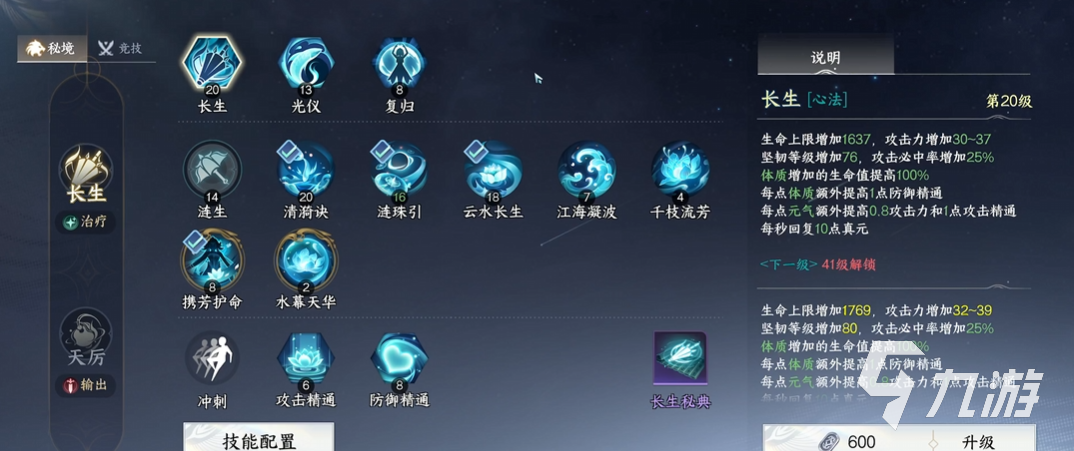This screenshot has width=1074, height=451.
Task: Select the 攻击精通 skill icon
Action: [x=305, y=358]
